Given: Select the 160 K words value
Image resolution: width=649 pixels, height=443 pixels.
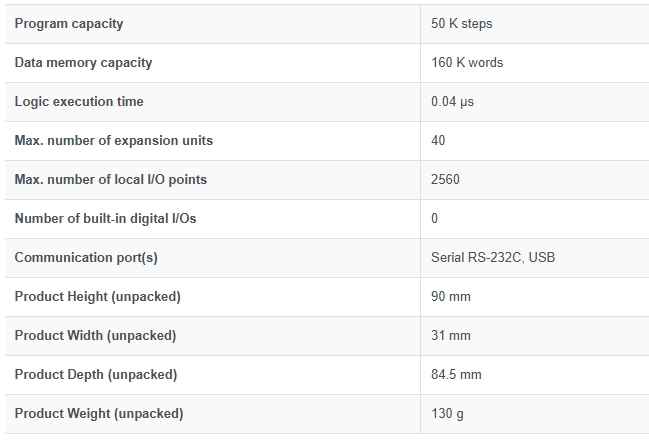Looking at the screenshot, I should coord(467,63).
